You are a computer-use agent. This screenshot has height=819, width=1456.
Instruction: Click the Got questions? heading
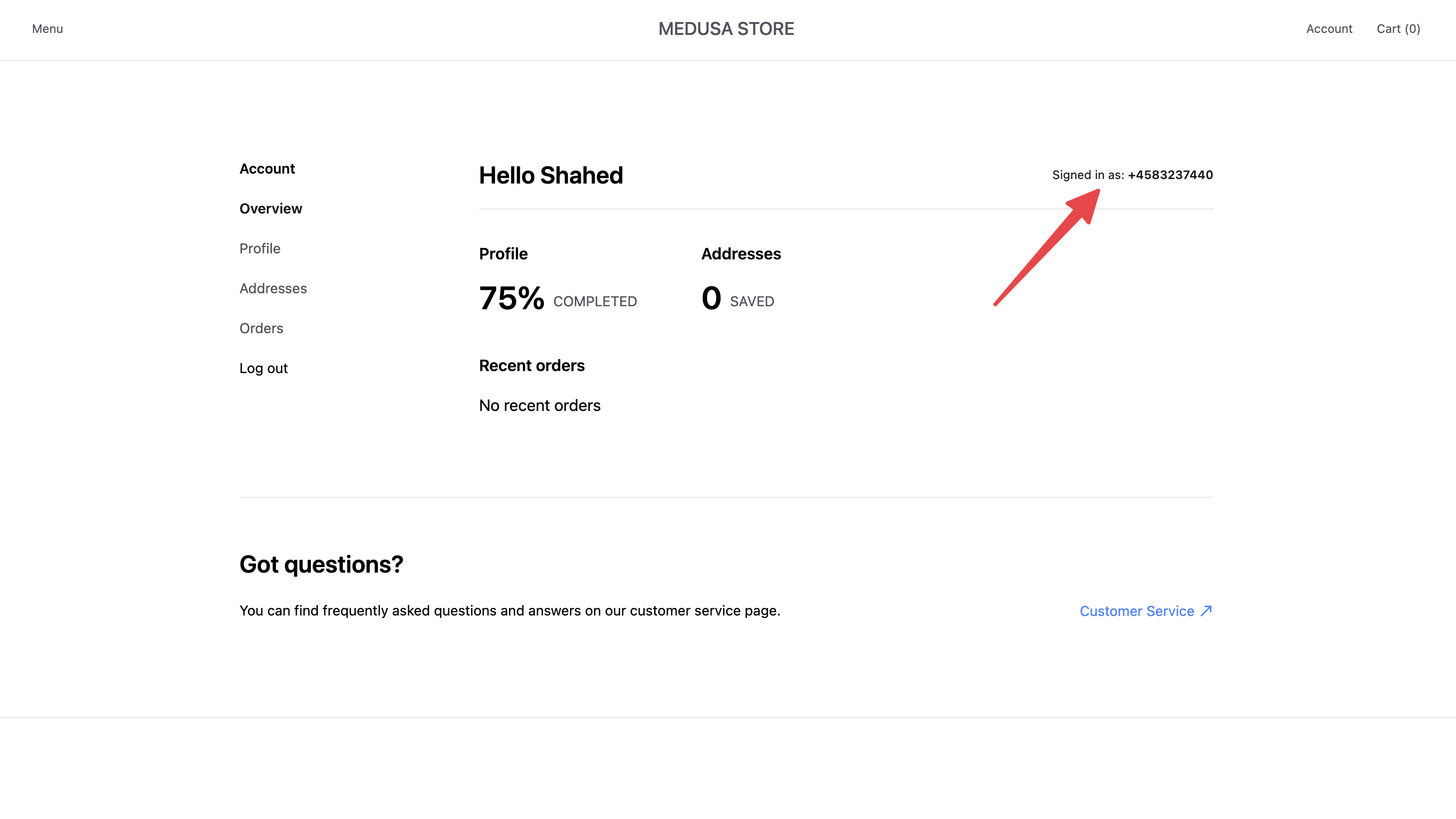pos(321,564)
